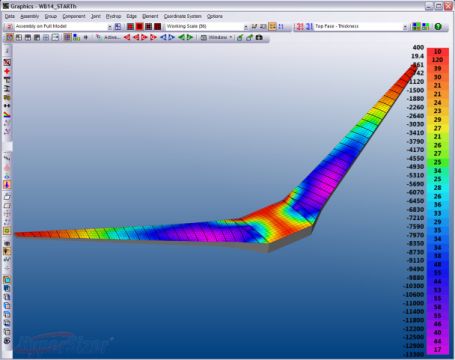Click the green right arrow icon
Screen dimensions: 455x360
(190, 37)
